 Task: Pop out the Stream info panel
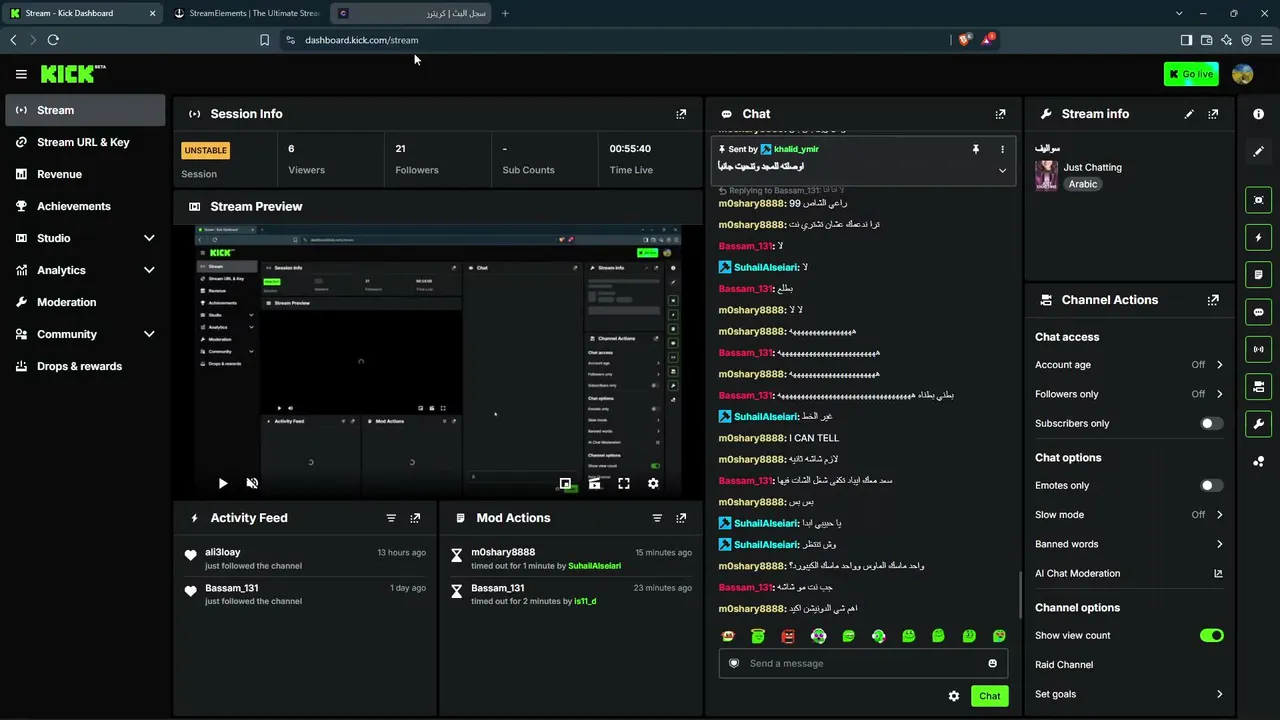(1213, 114)
